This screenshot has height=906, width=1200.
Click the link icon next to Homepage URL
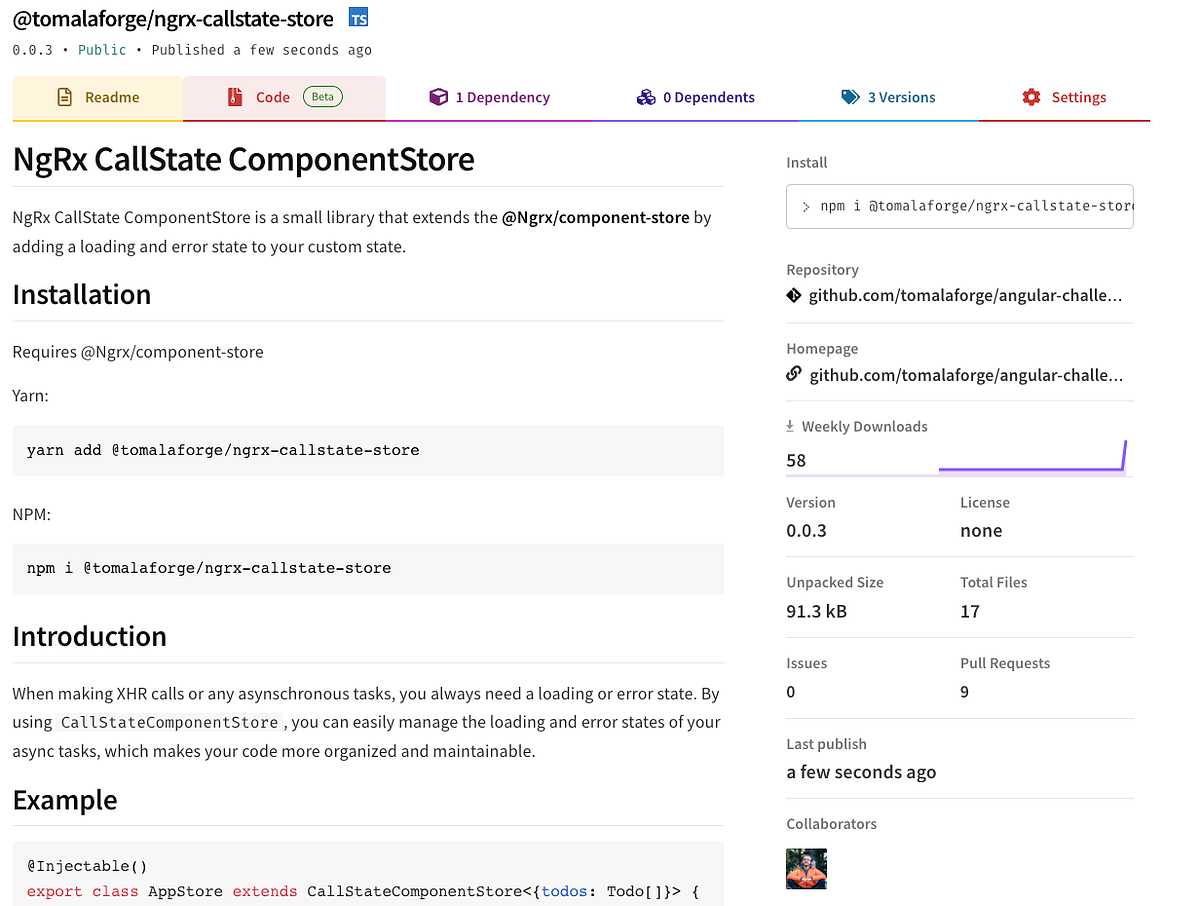tap(793, 374)
